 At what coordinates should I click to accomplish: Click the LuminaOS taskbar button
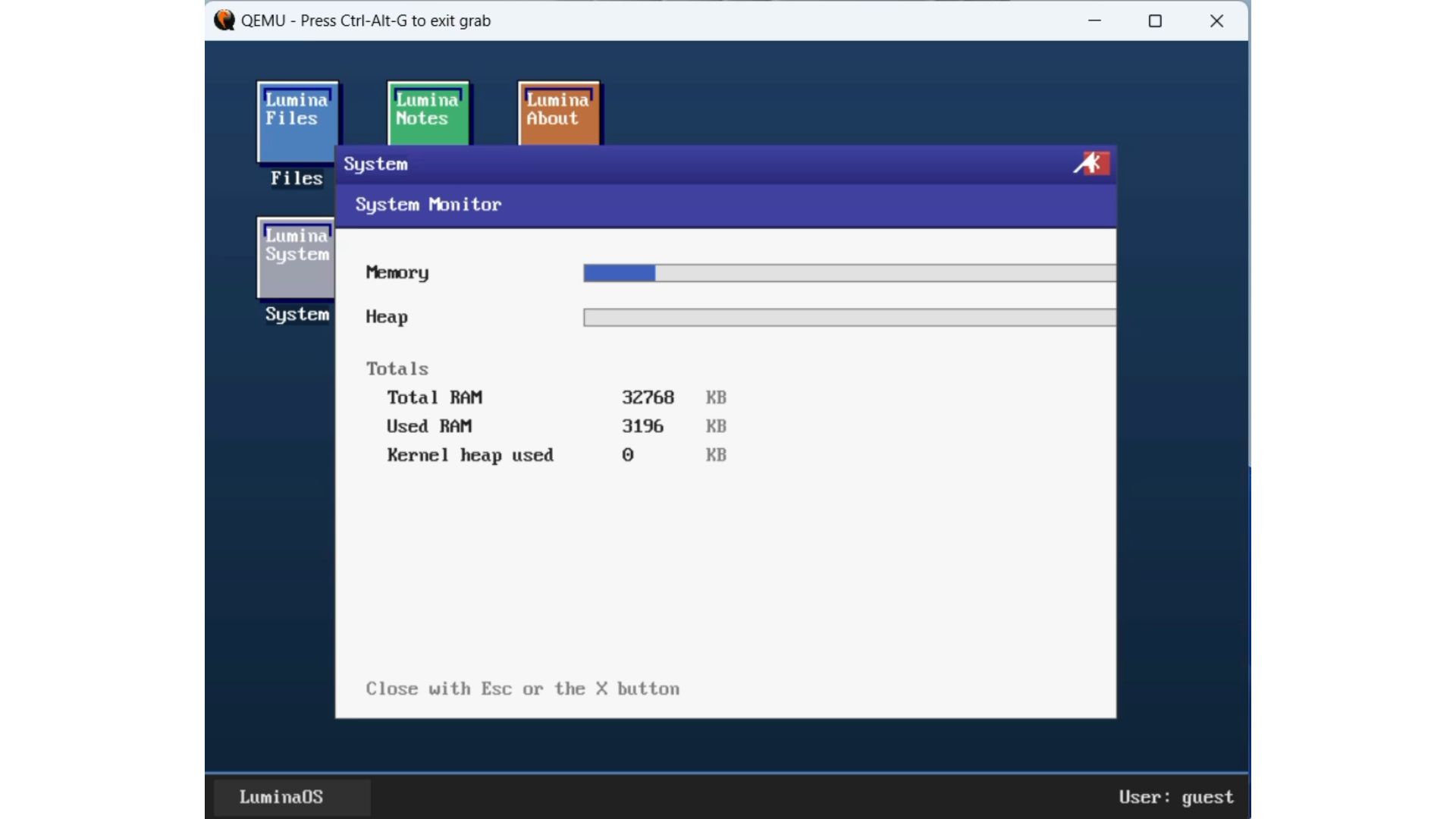point(292,797)
